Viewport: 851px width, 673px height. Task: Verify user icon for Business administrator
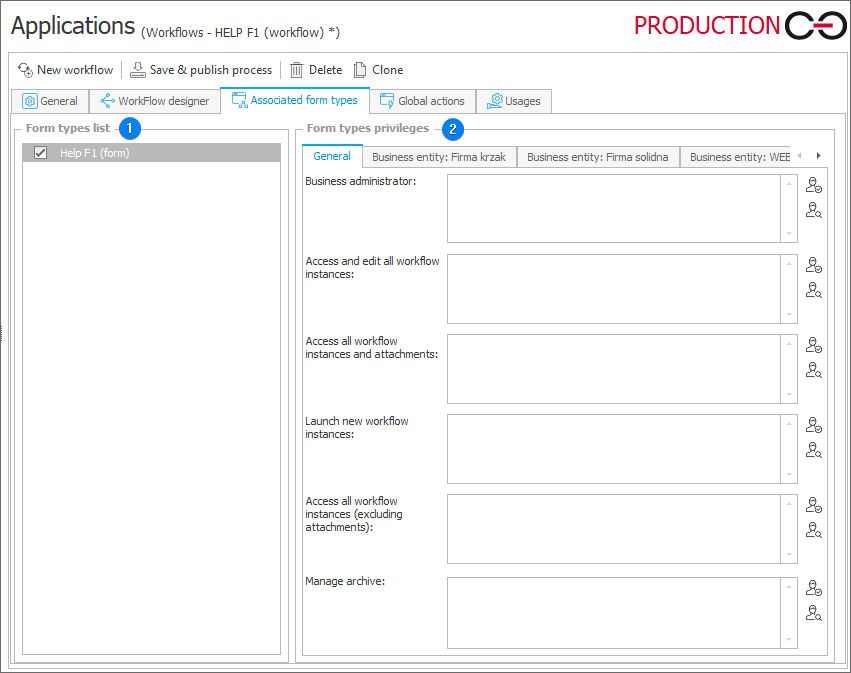pyautogui.click(x=814, y=185)
